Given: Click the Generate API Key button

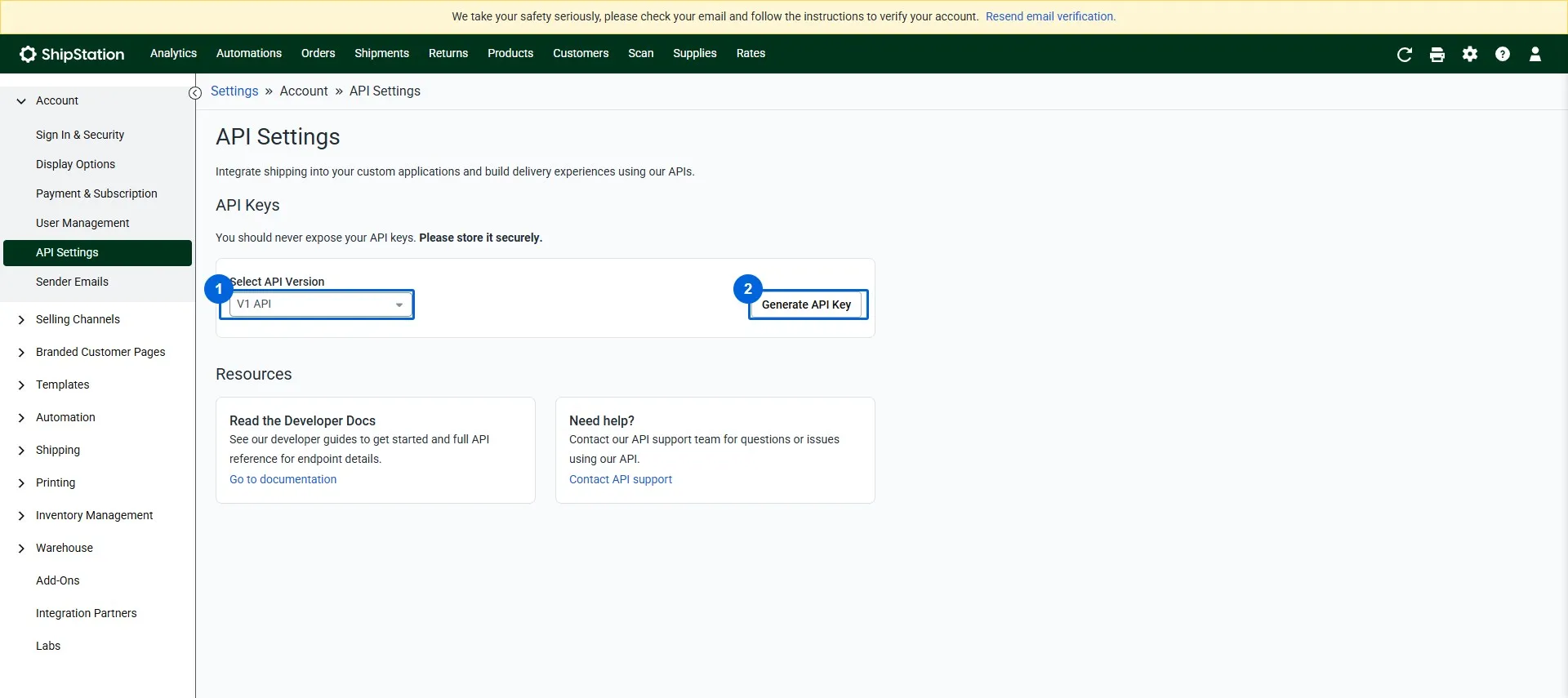Looking at the screenshot, I should pos(806,305).
